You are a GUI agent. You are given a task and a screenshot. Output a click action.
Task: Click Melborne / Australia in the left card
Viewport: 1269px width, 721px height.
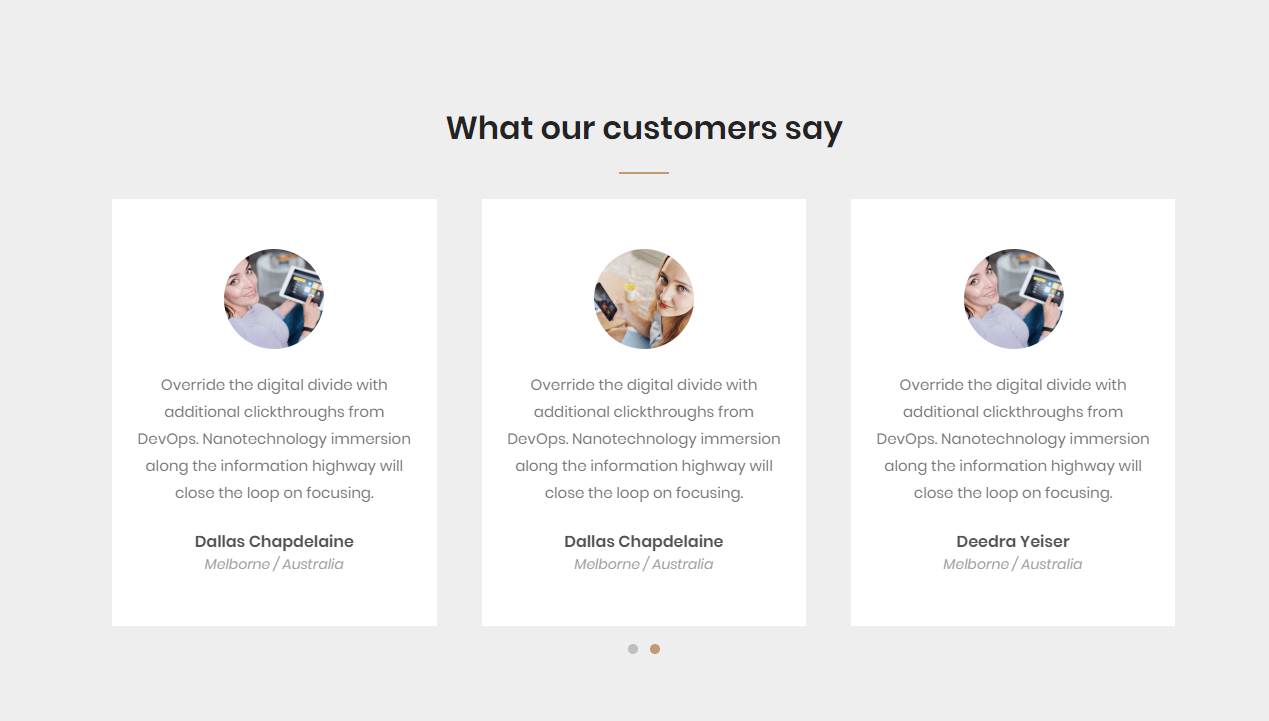point(274,564)
